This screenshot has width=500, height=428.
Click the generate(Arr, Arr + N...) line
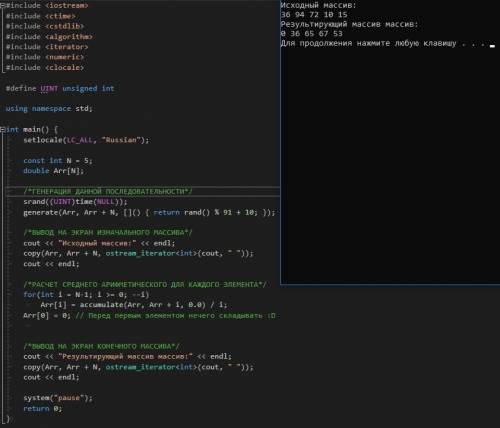[x=149, y=213]
